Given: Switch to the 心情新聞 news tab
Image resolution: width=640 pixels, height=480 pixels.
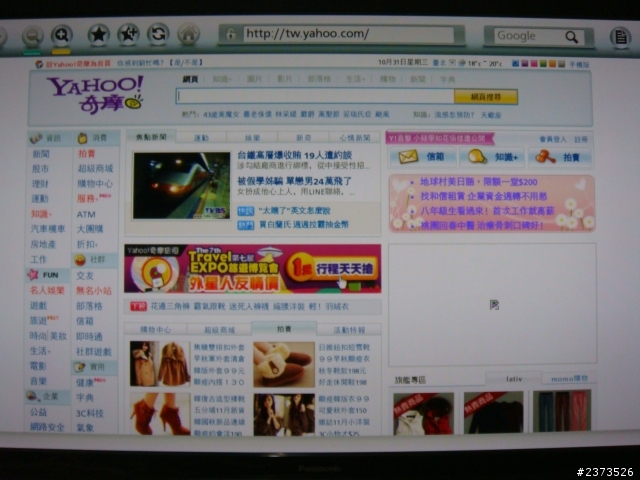Looking at the screenshot, I should pos(355,138).
